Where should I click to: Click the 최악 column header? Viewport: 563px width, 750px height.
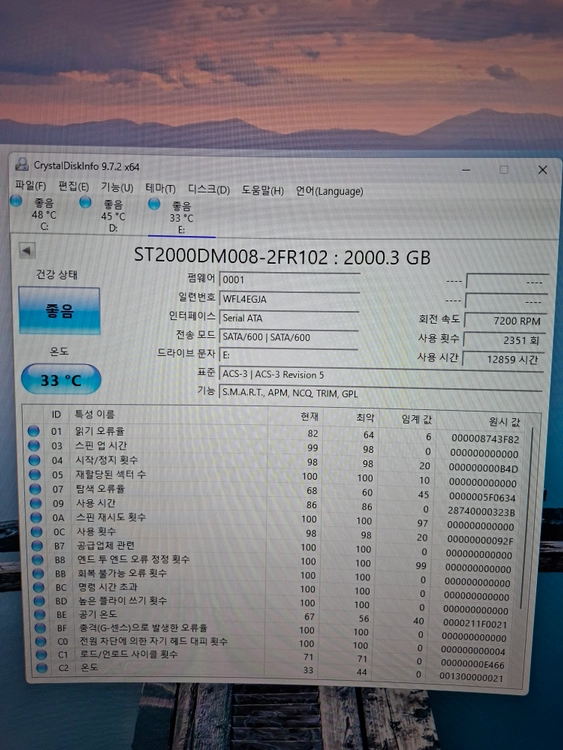(365, 418)
